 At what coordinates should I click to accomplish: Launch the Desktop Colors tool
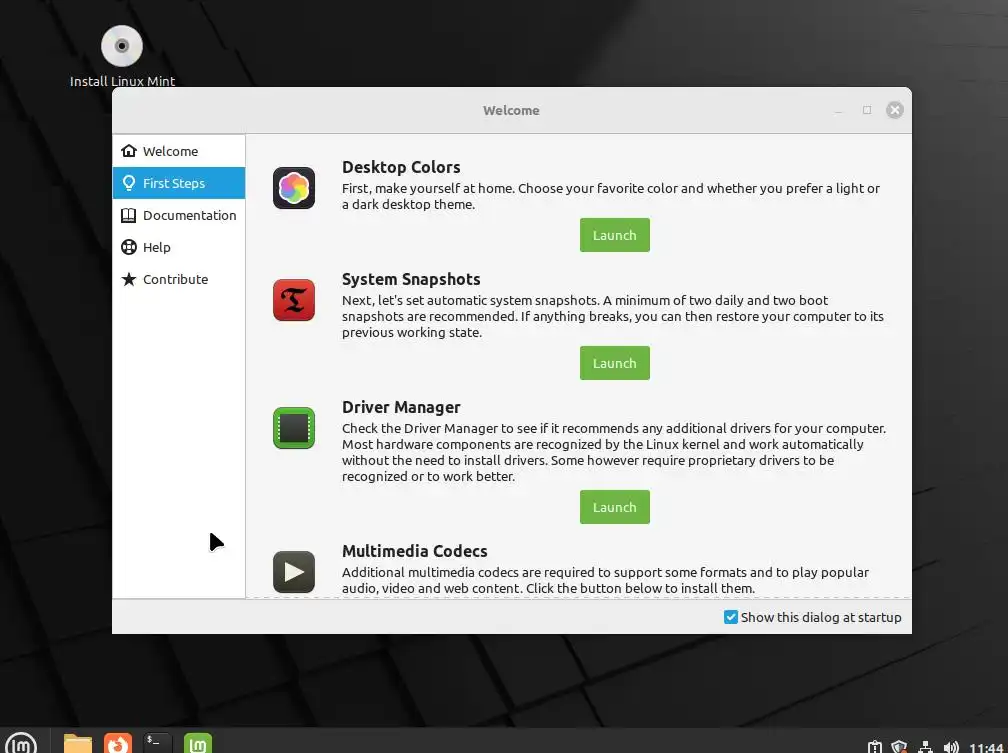coord(615,235)
